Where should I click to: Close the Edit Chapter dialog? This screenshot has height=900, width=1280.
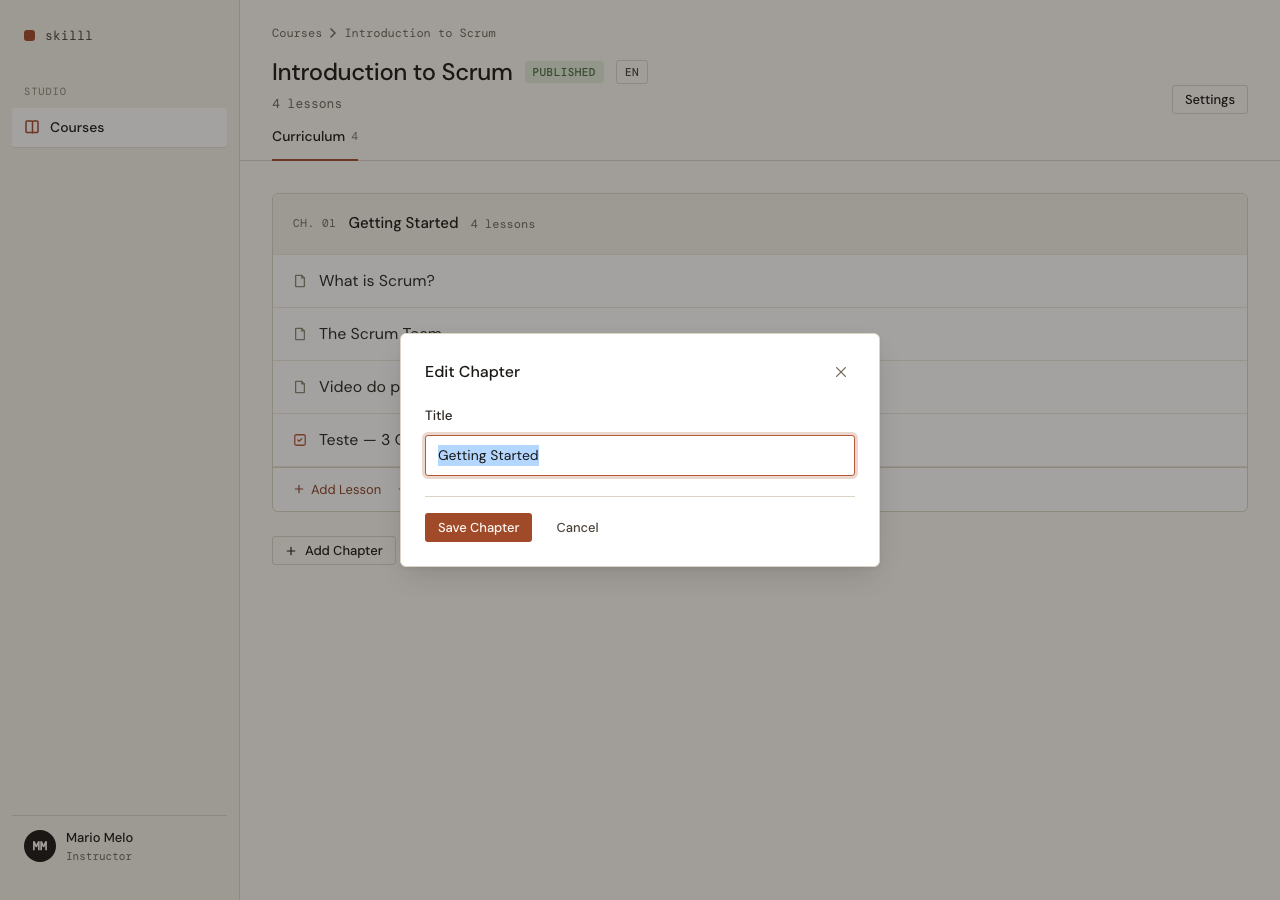click(841, 372)
